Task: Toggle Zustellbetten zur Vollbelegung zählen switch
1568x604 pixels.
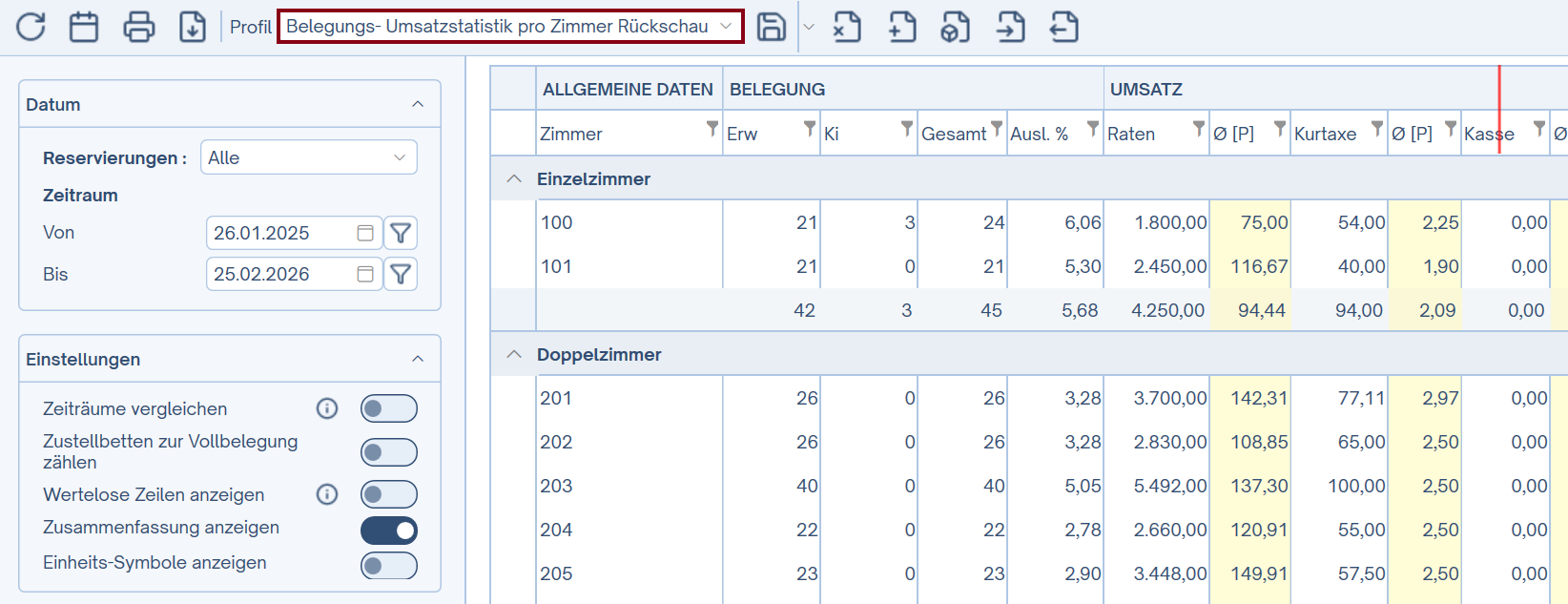Action: (389, 452)
